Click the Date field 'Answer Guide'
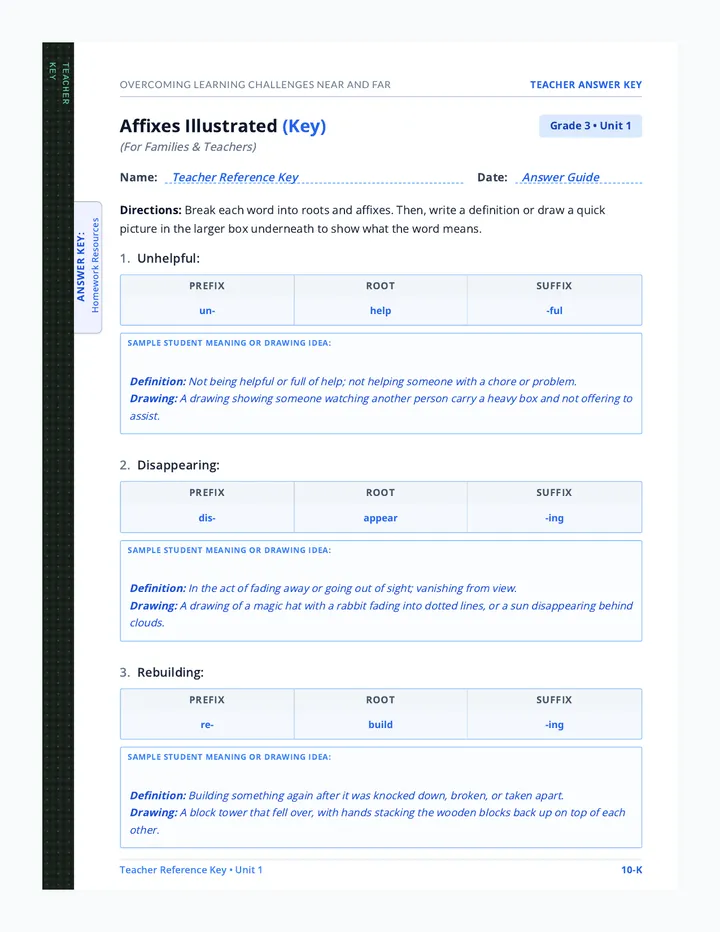720x932 pixels. (578, 177)
